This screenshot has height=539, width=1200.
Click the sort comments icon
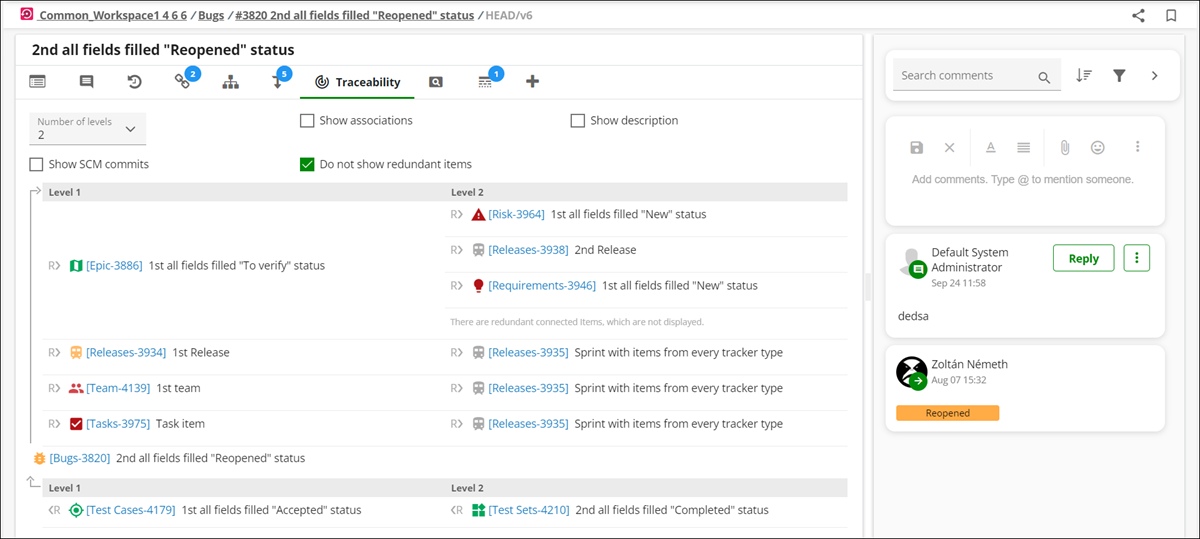(x=1084, y=75)
